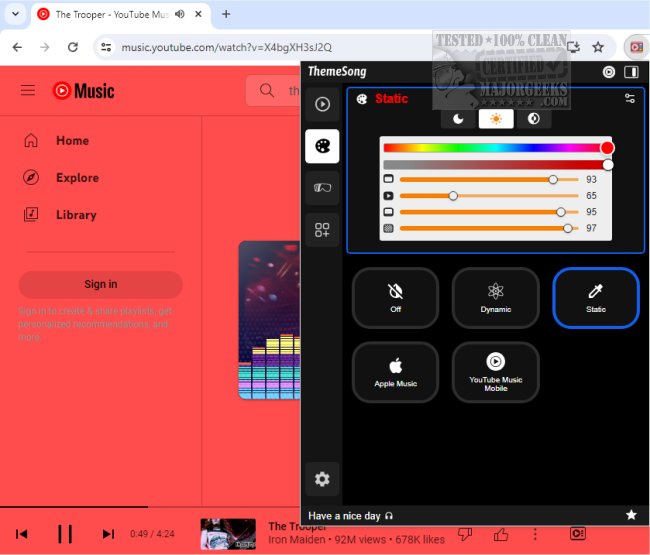Click the circular target icon in ThemeSong header
This screenshot has width=650, height=555.
coord(609,72)
